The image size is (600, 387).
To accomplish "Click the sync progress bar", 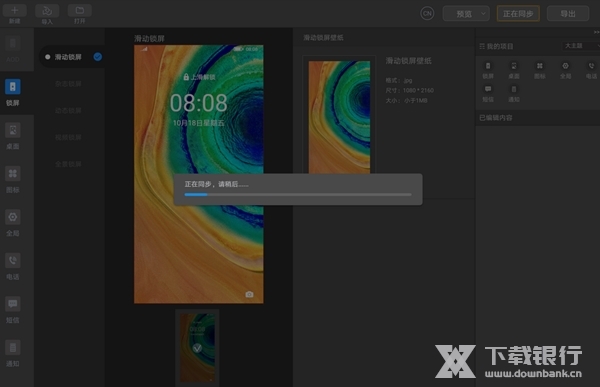I will coord(298,195).
